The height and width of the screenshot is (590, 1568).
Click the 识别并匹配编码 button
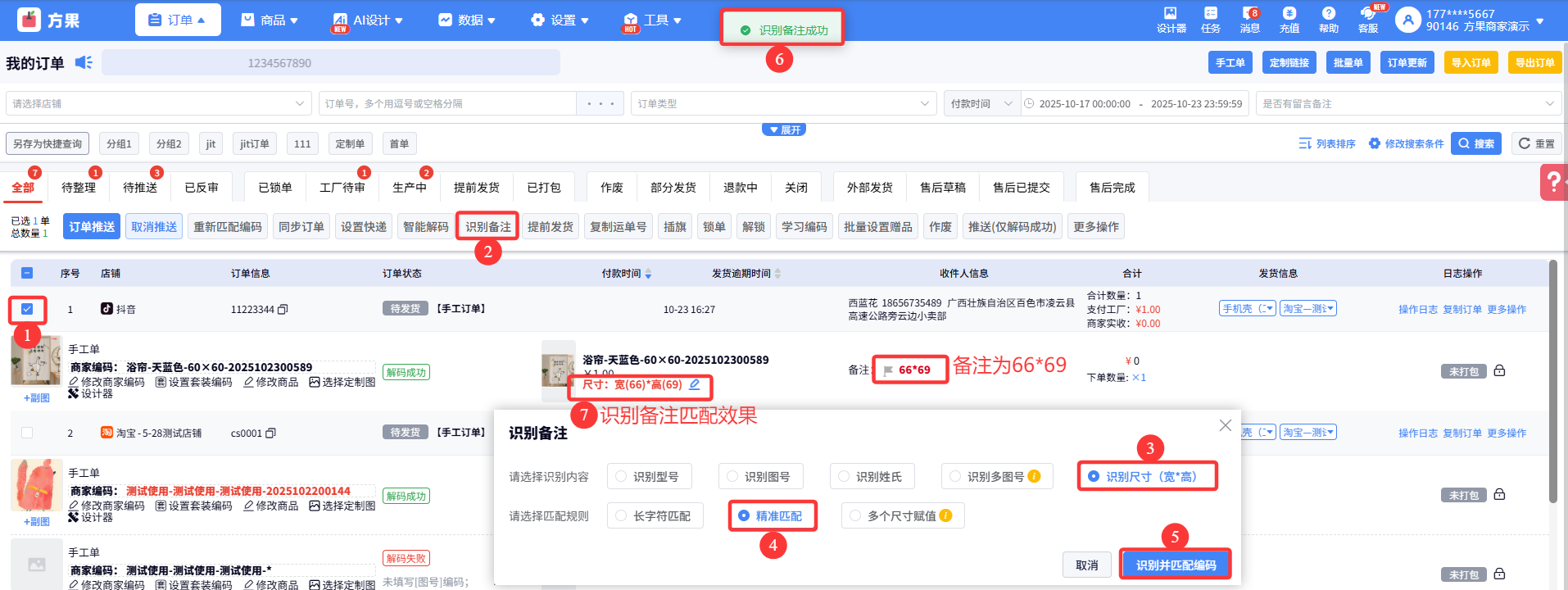click(1176, 565)
